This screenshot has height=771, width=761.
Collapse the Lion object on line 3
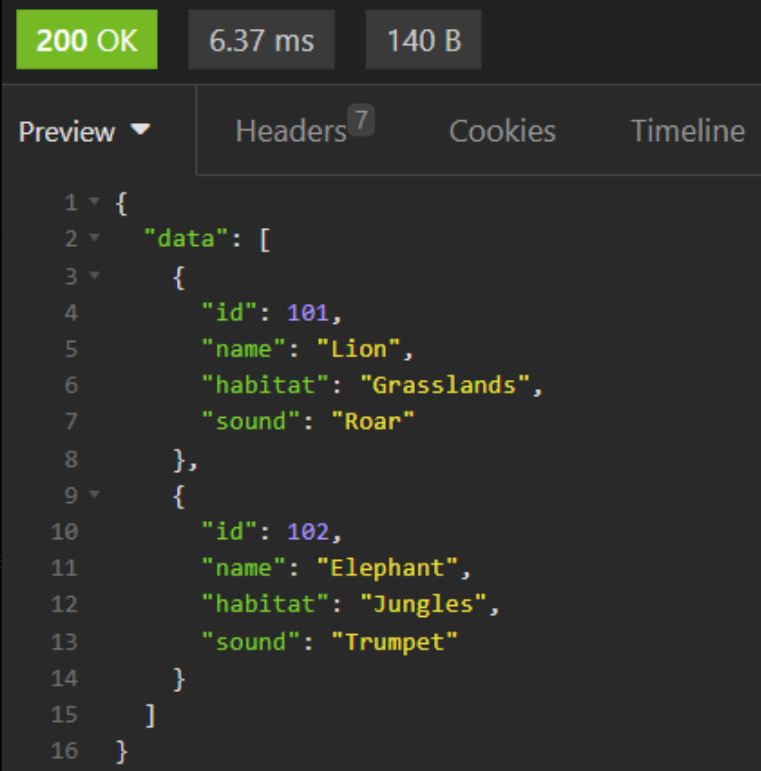94,275
